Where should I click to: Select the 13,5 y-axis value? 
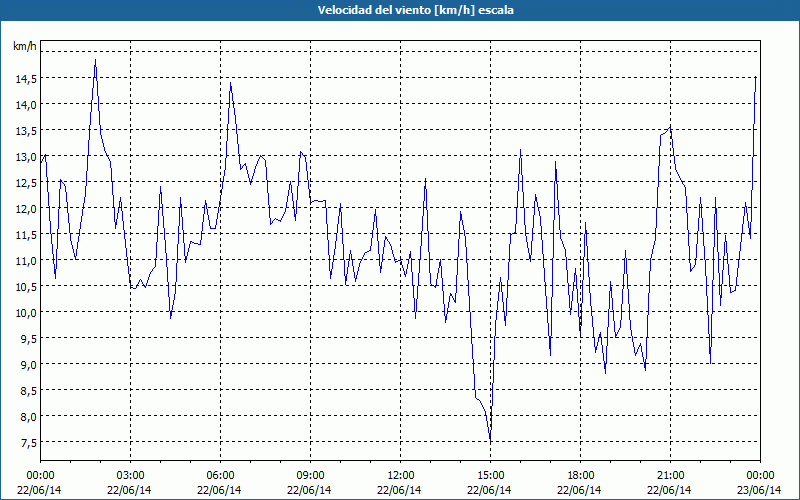(25, 131)
